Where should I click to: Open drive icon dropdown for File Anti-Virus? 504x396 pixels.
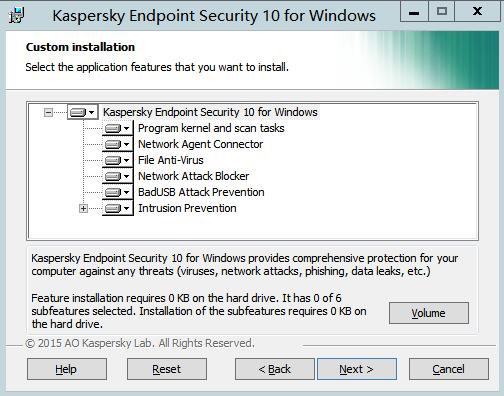click(x=117, y=160)
